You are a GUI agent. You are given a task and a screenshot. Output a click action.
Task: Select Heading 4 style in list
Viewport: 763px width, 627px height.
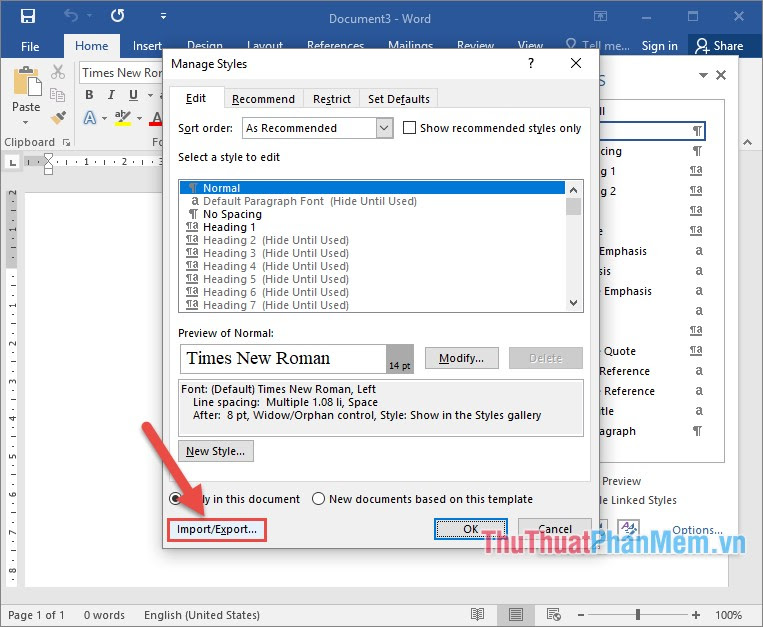click(372, 266)
